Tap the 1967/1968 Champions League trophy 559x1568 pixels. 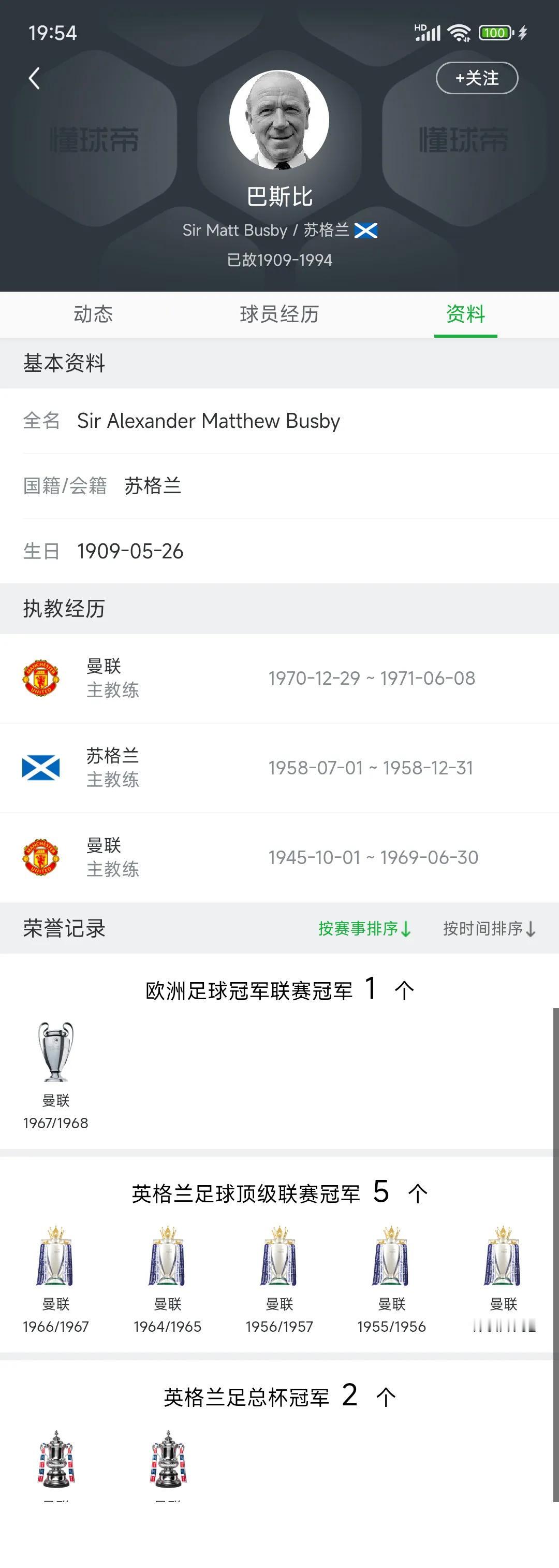click(55, 1051)
